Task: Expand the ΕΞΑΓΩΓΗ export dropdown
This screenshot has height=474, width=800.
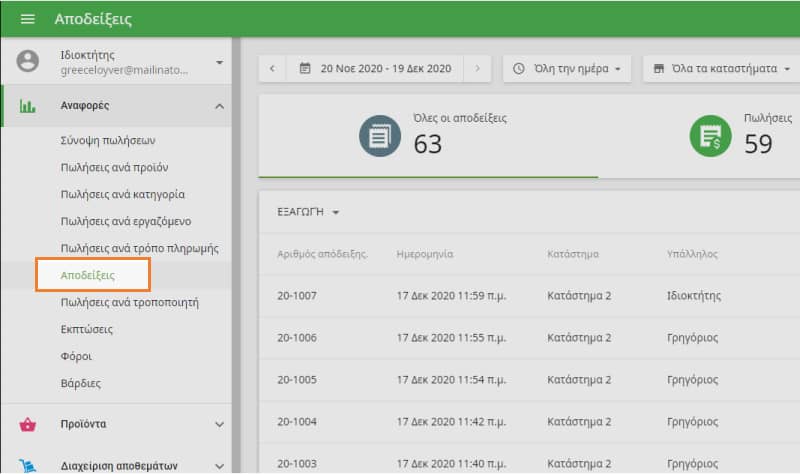Action: coord(309,213)
